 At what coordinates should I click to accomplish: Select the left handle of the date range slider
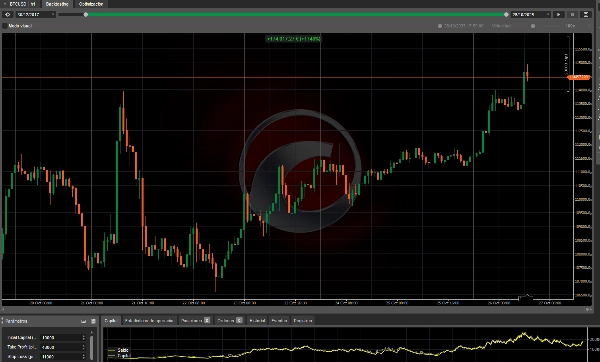tap(86, 15)
